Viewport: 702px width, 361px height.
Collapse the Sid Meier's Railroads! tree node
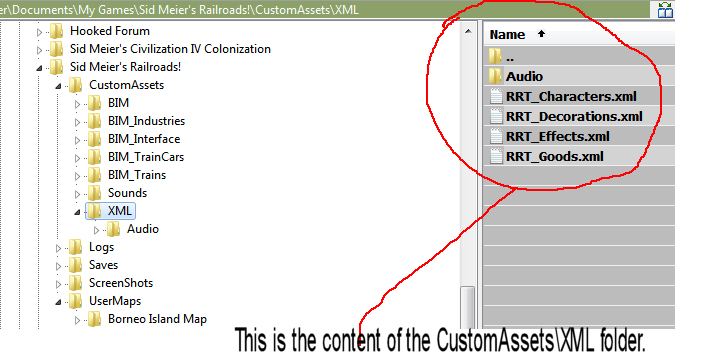(x=39, y=68)
